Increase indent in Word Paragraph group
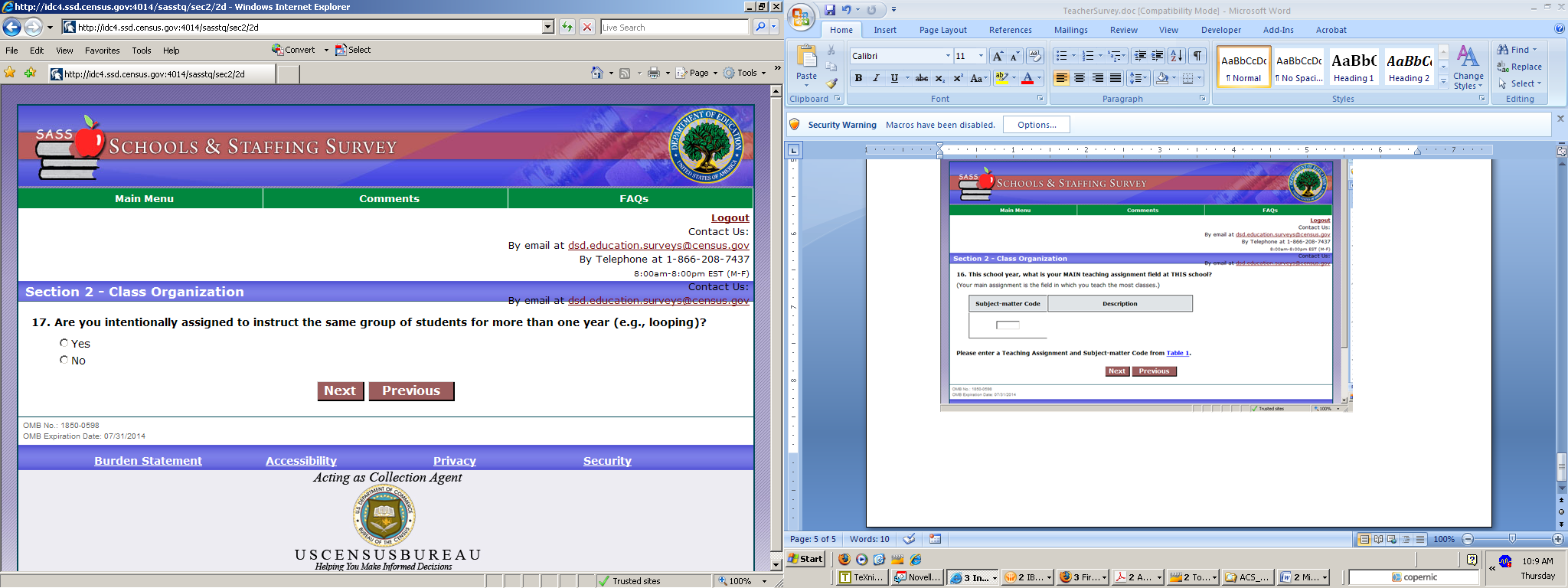Image resolution: width=1568 pixels, height=588 pixels. click(x=1158, y=56)
